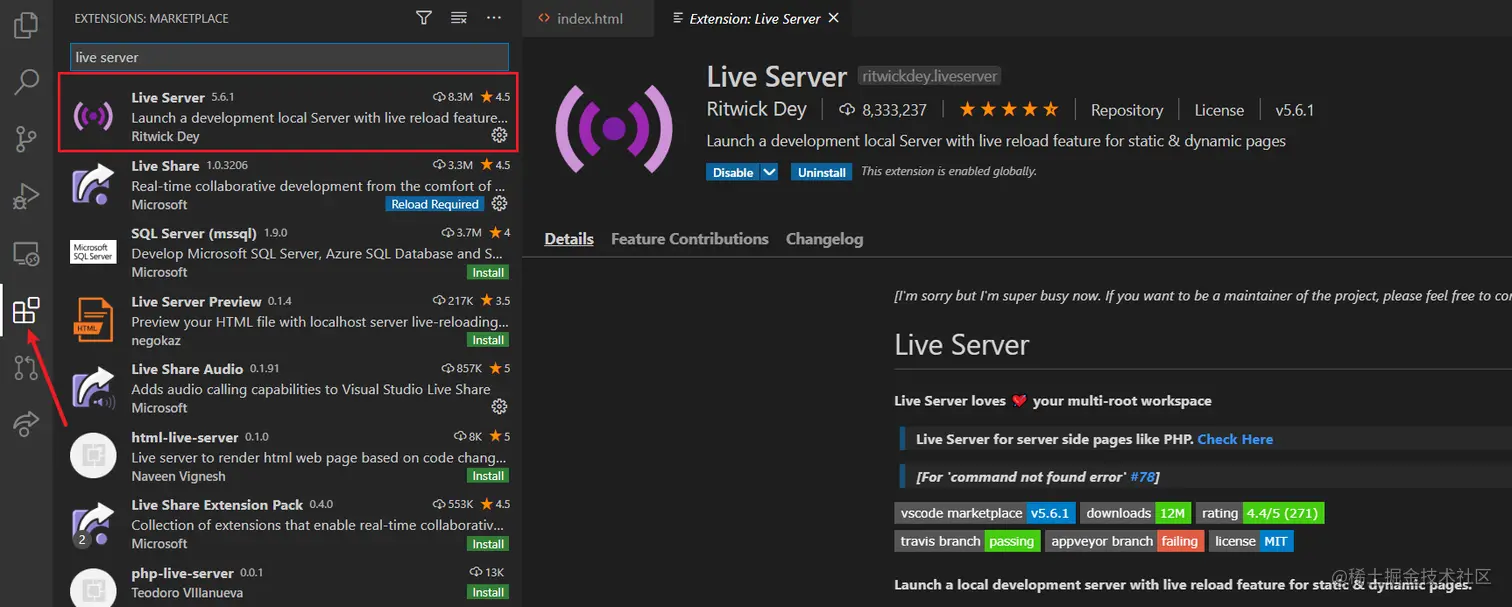Open Source Control view in activity bar
This screenshot has width=1512, height=607.
(27, 139)
